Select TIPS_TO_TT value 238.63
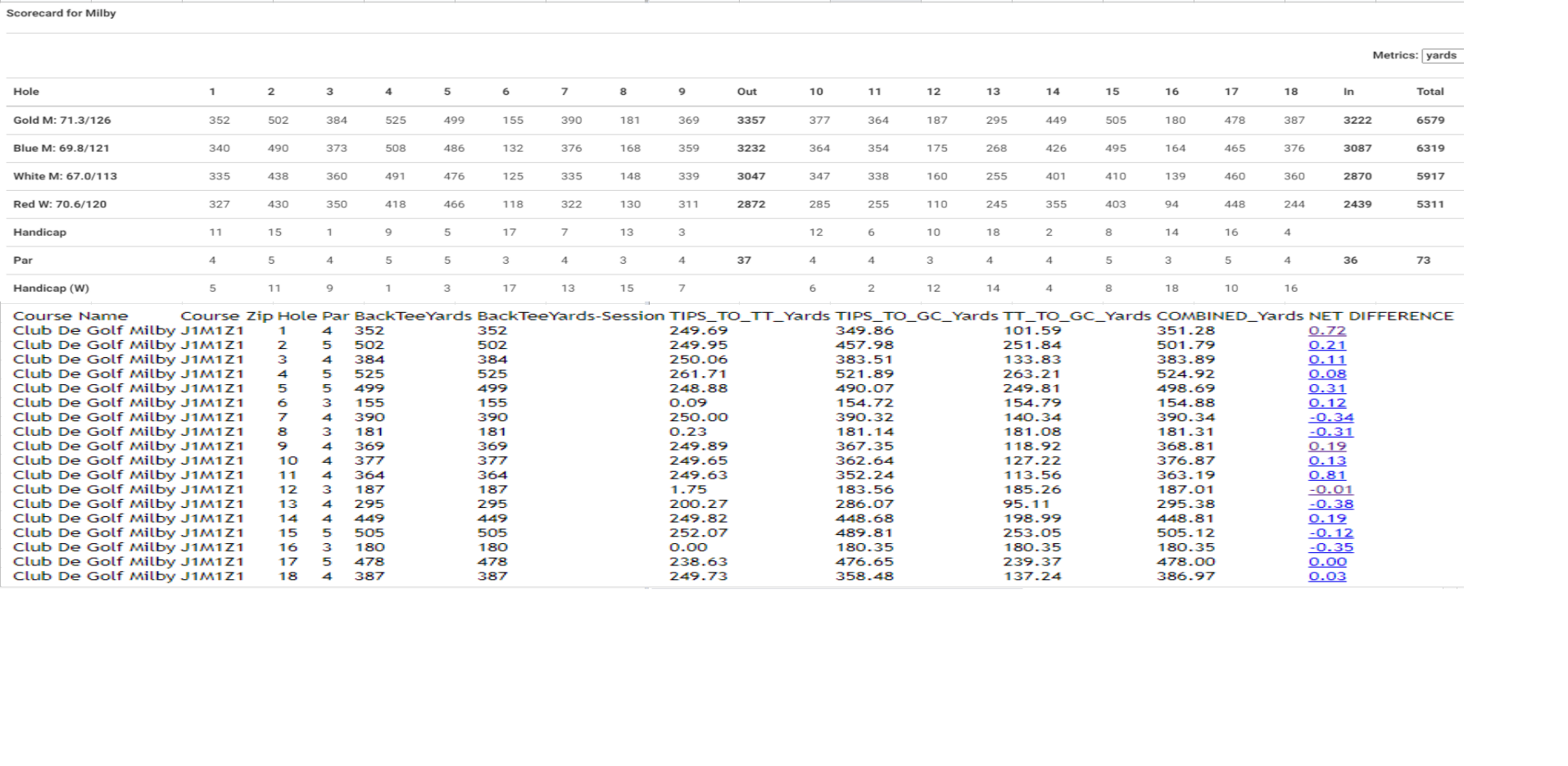Viewport: 1568px width, 766px height. 698,562
